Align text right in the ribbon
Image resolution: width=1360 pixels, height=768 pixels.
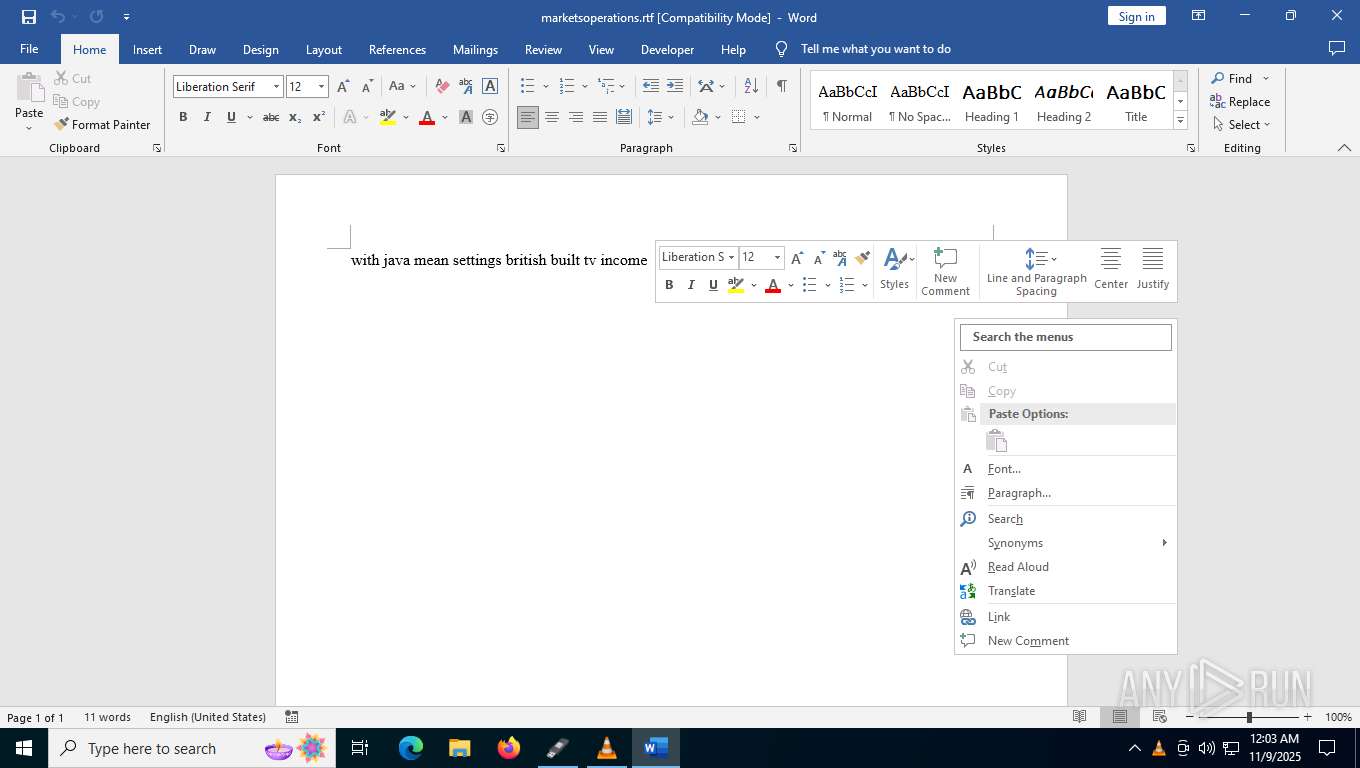576,117
